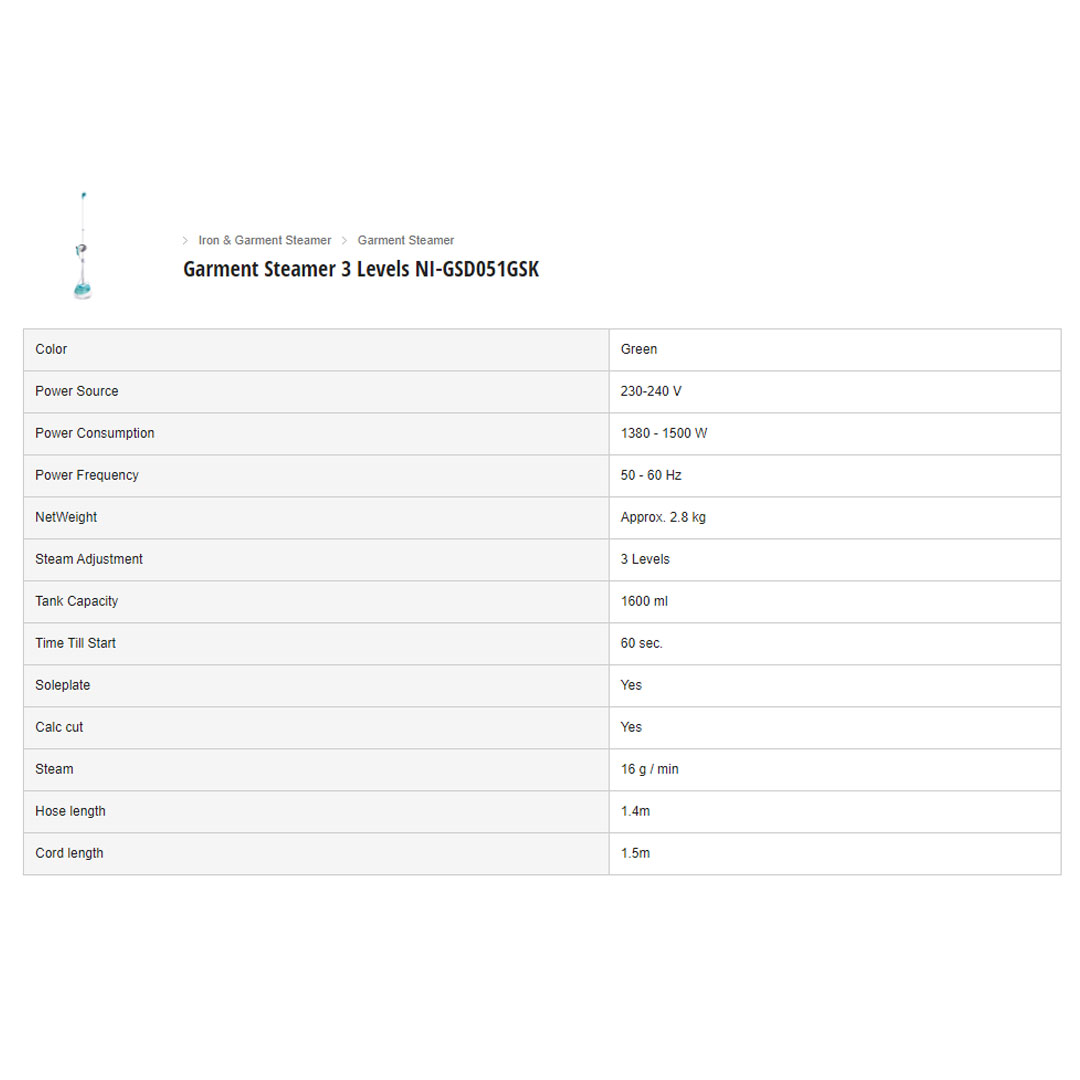The height and width of the screenshot is (1080, 1080).
Task: Open the Iron & Garment Steamer breadcrumb link
Action: tap(264, 240)
